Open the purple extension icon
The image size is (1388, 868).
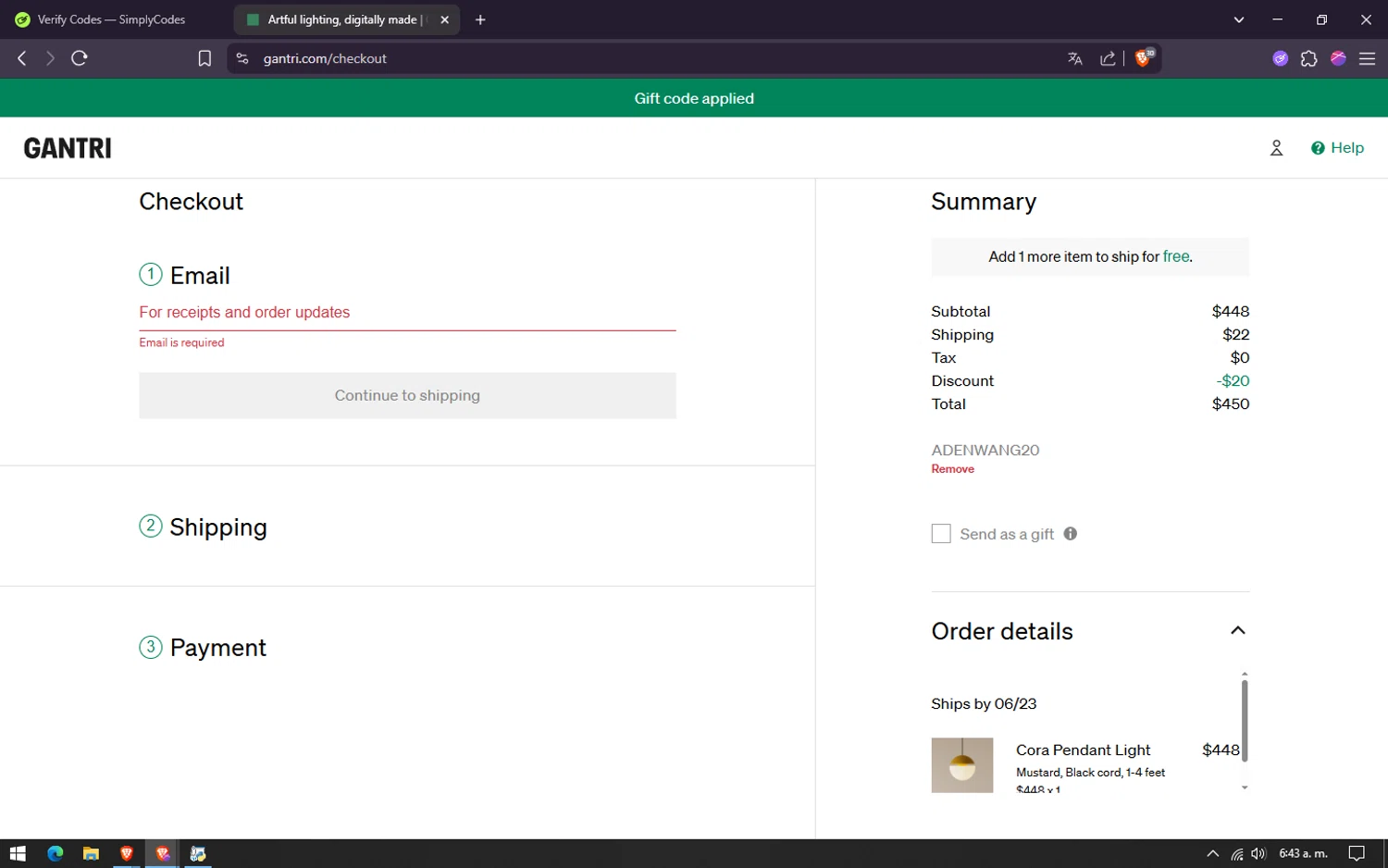coord(1281,58)
